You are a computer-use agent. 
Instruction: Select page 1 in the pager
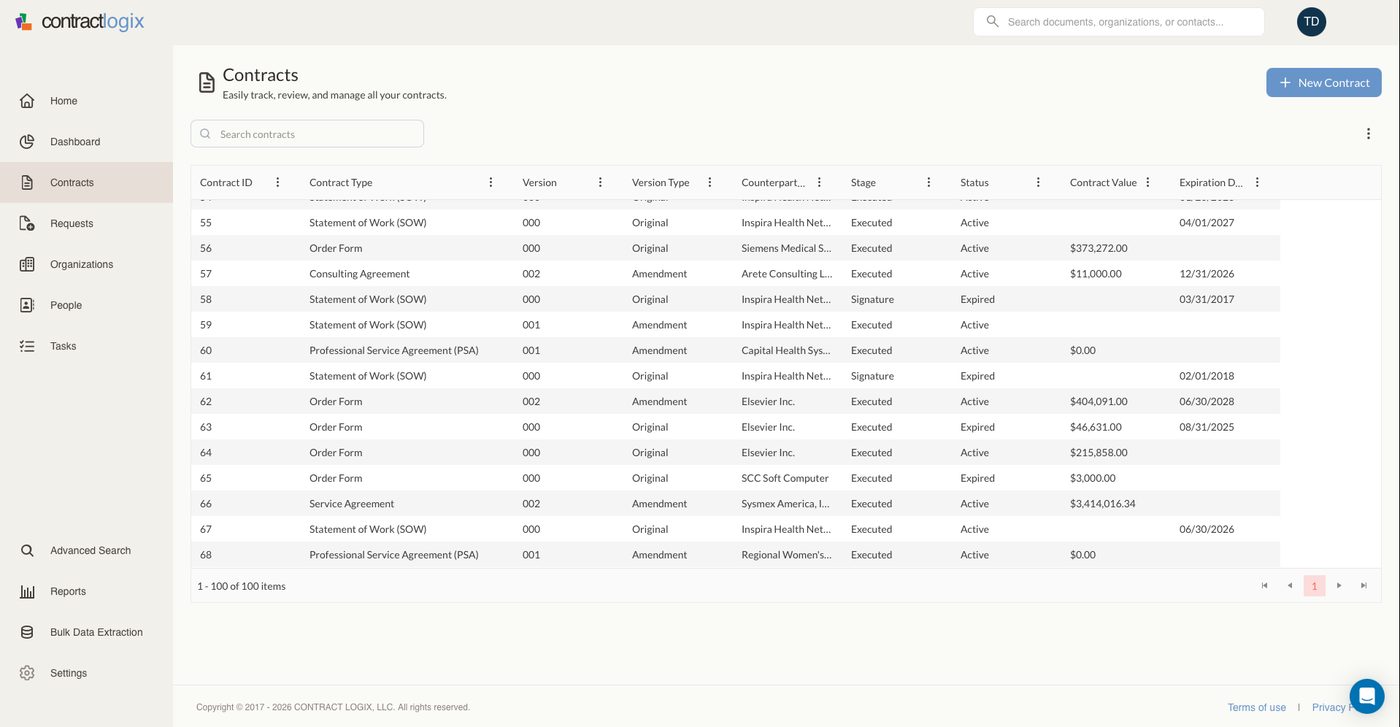[x=1314, y=586]
